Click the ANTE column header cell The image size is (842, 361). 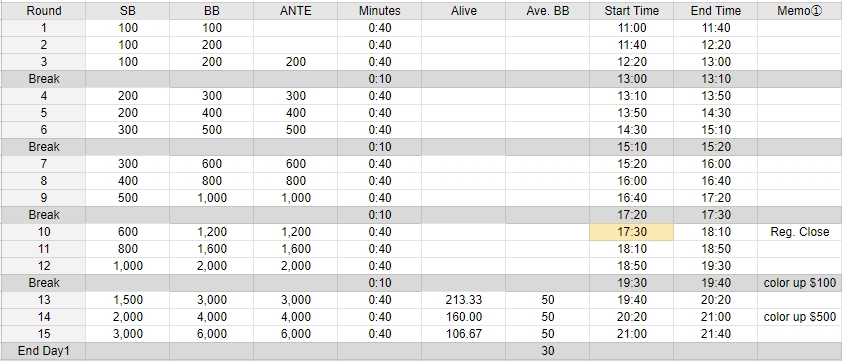295,11
